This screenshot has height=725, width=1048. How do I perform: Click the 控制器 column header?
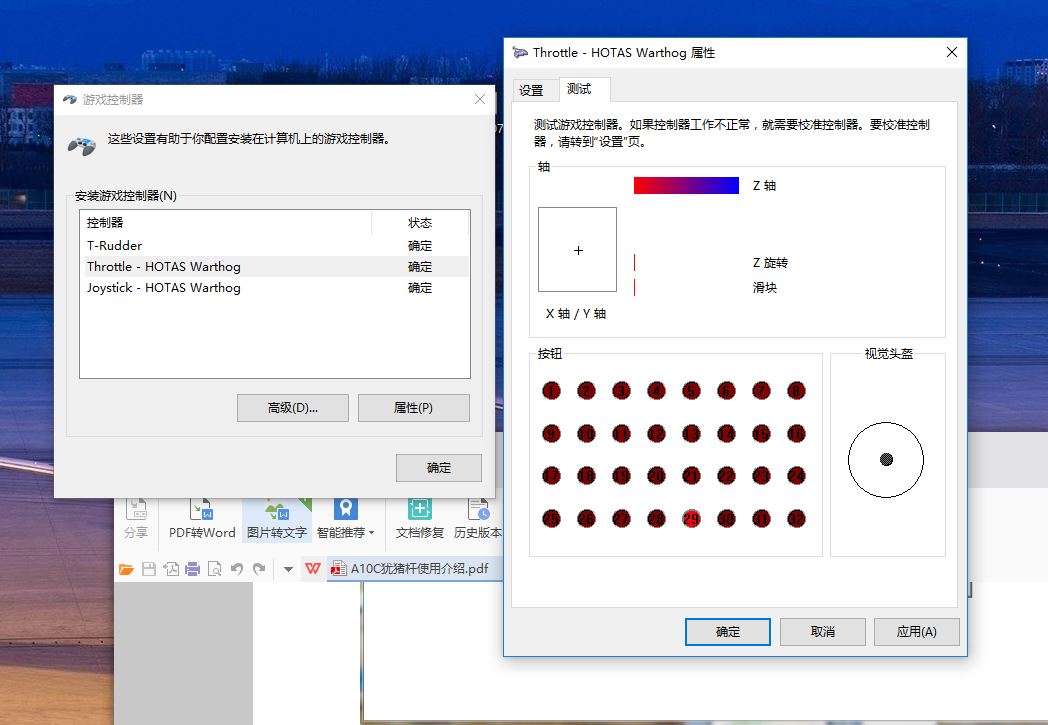(x=226, y=223)
